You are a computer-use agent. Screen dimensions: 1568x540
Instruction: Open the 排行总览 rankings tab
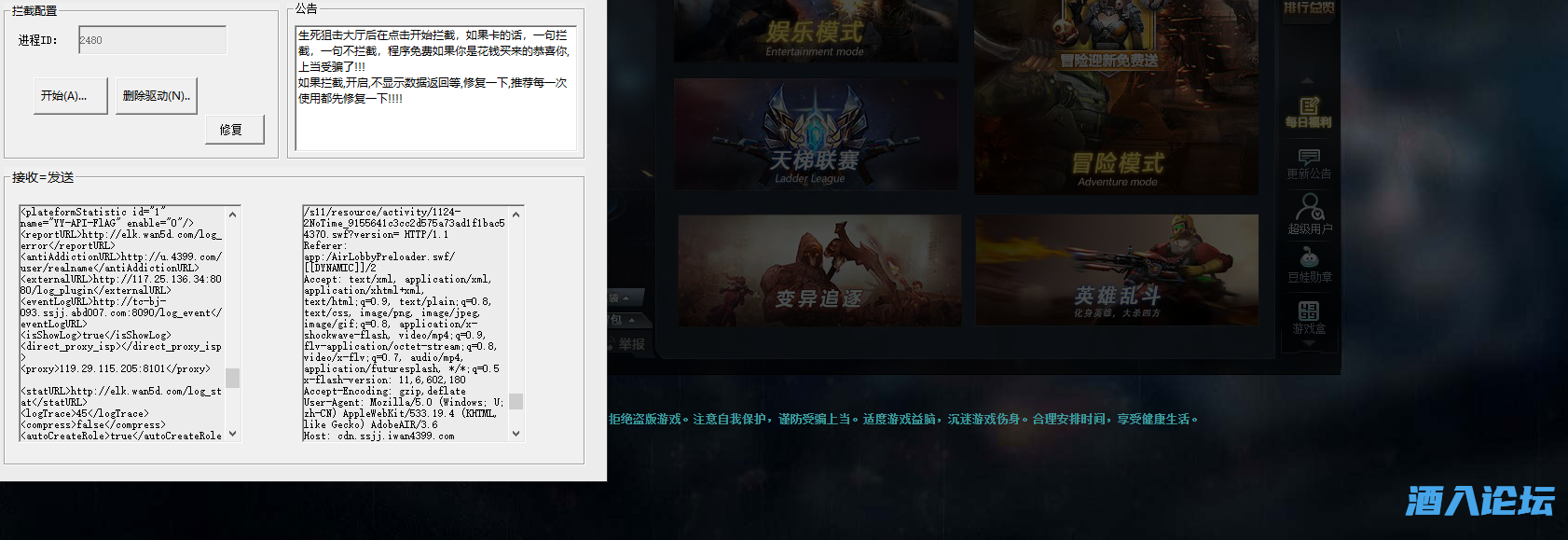[x=1308, y=8]
